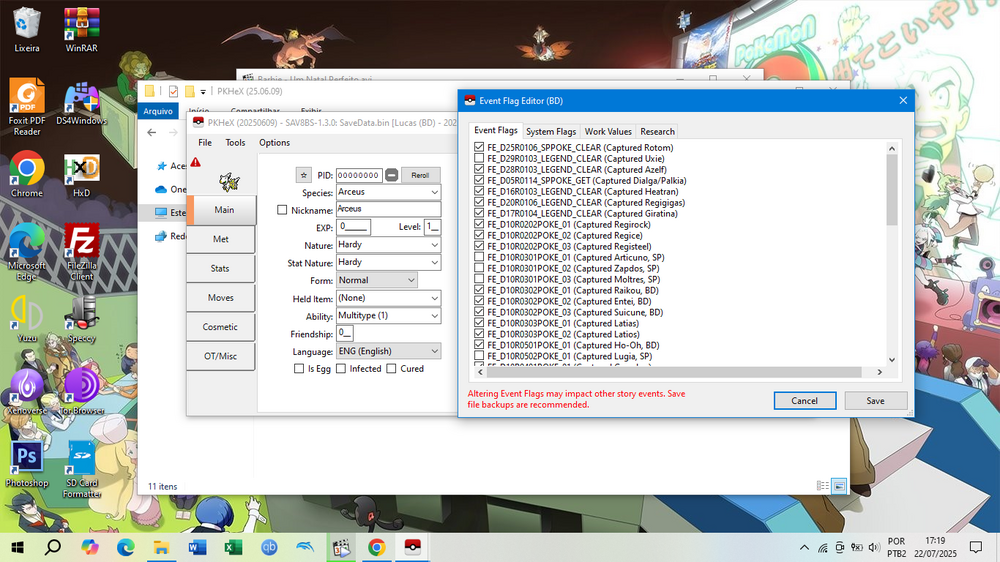The height and width of the screenshot is (562, 1000).
Task: Click the red legality warning icon
Action: pos(196,162)
